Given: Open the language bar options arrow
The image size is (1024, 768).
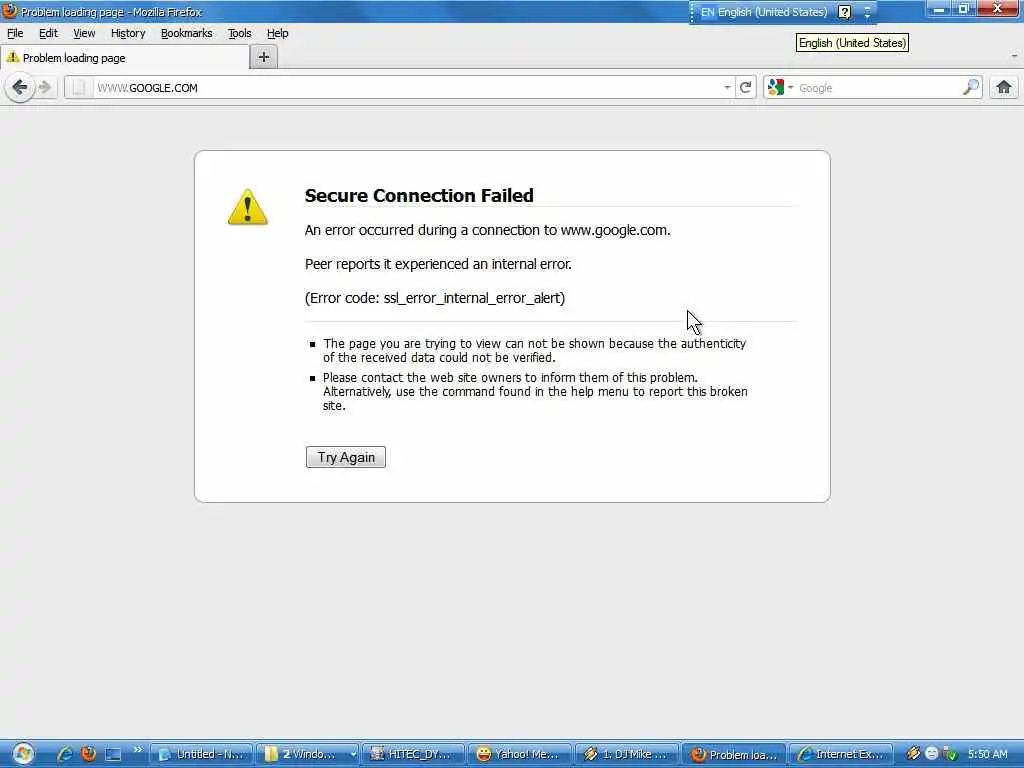Looking at the screenshot, I should click(868, 12).
